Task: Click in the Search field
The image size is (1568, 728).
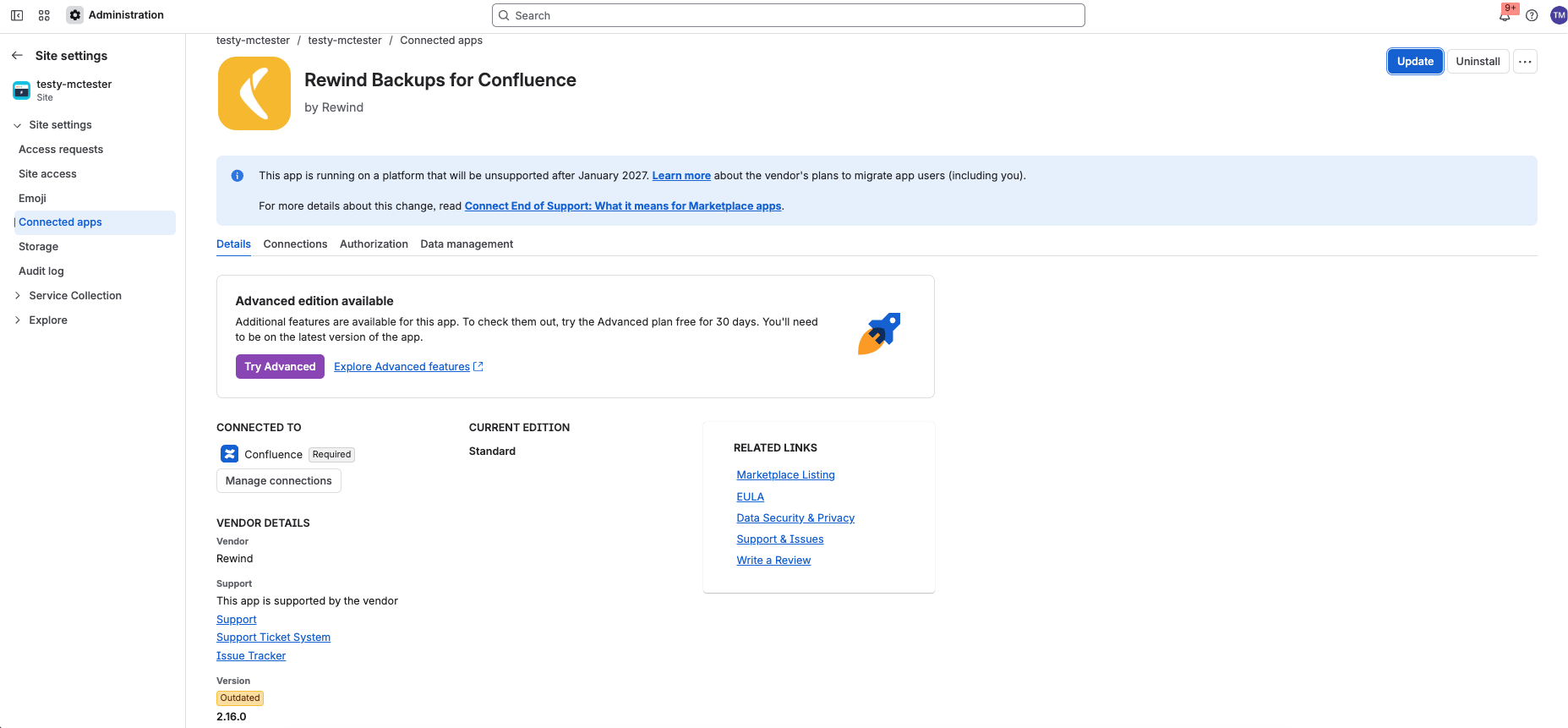Action: click(x=788, y=15)
